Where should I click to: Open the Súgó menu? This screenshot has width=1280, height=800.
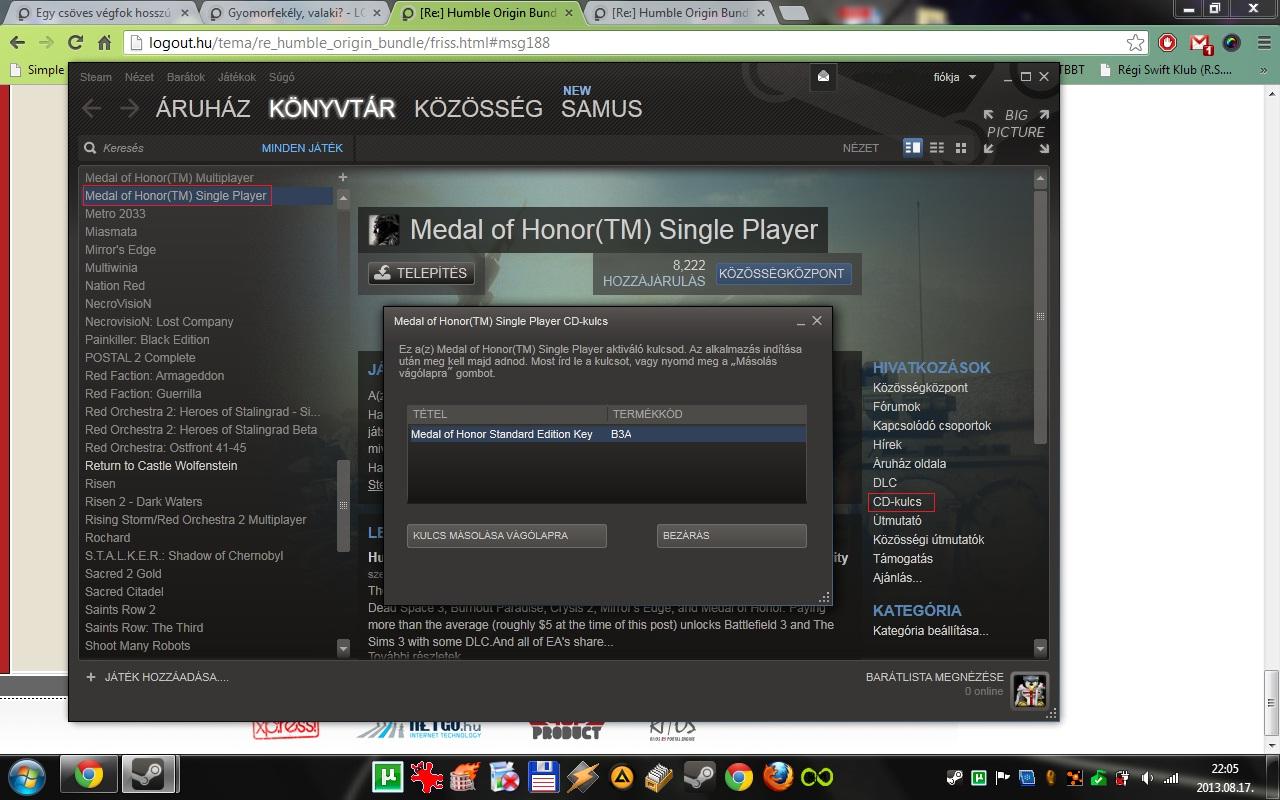click(x=282, y=77)
